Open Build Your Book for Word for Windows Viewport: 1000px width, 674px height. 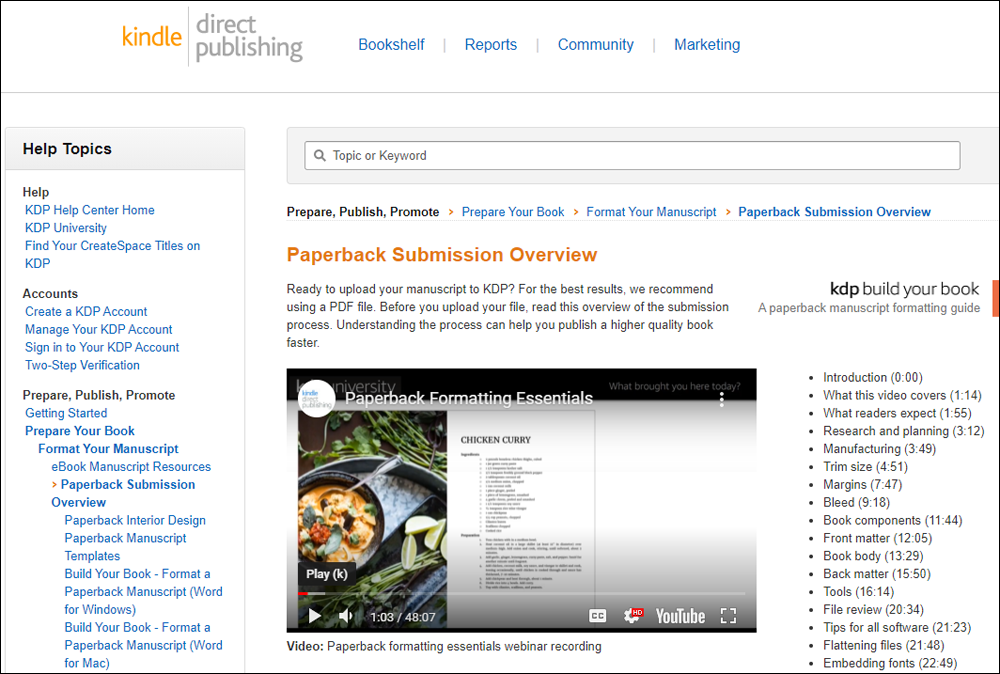click(143, 591)
